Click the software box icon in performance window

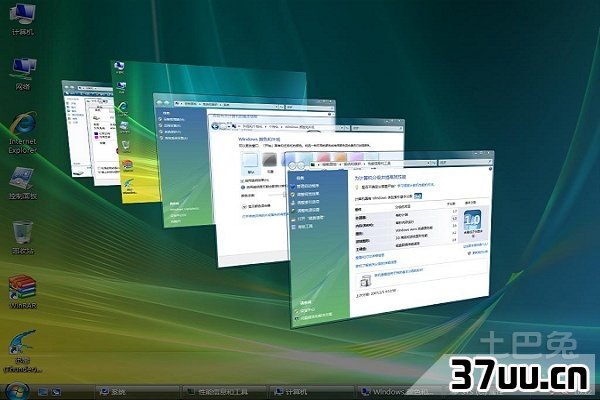coord(365,281)
